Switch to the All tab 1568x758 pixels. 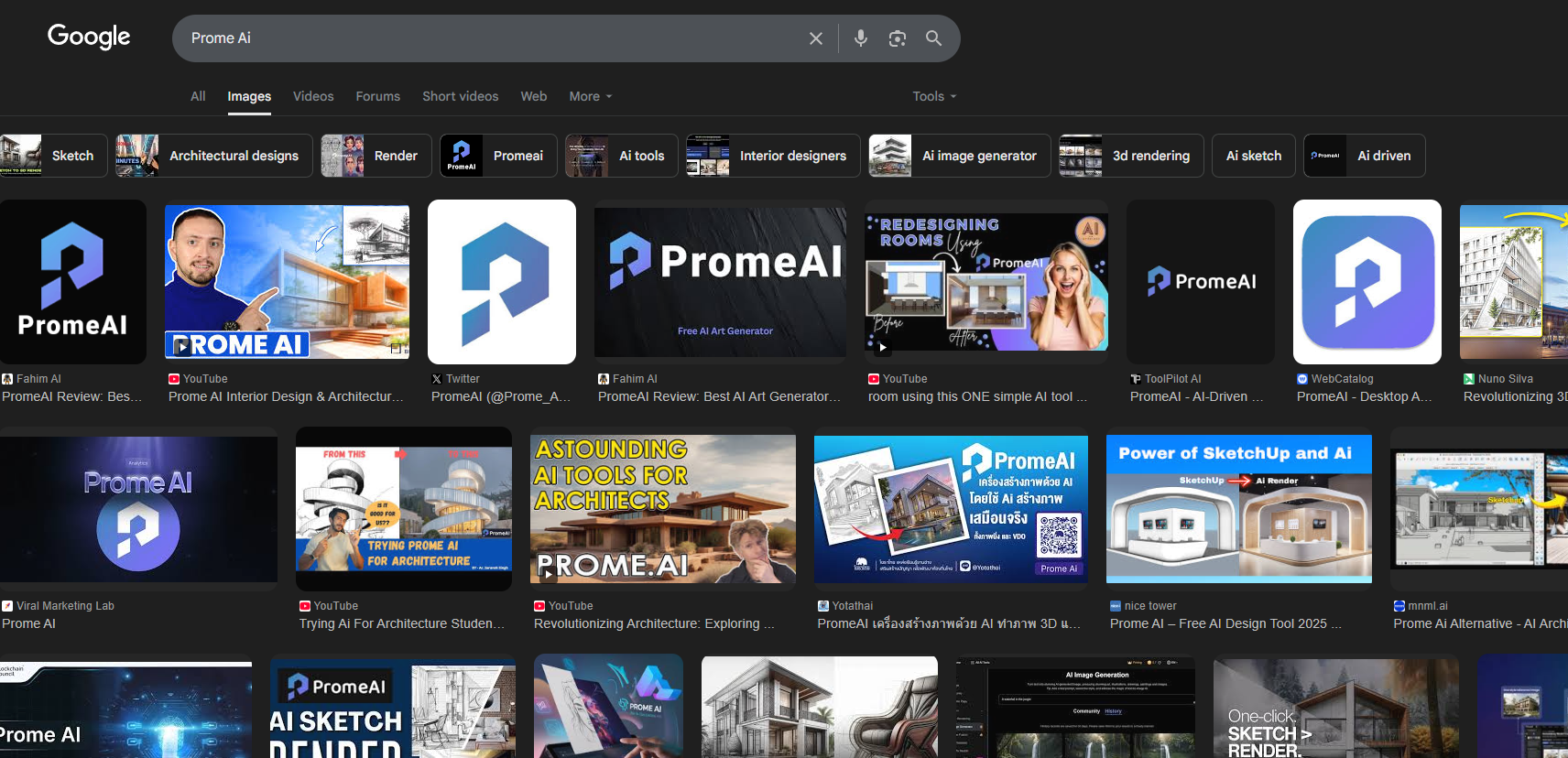[x=198, y=96]
